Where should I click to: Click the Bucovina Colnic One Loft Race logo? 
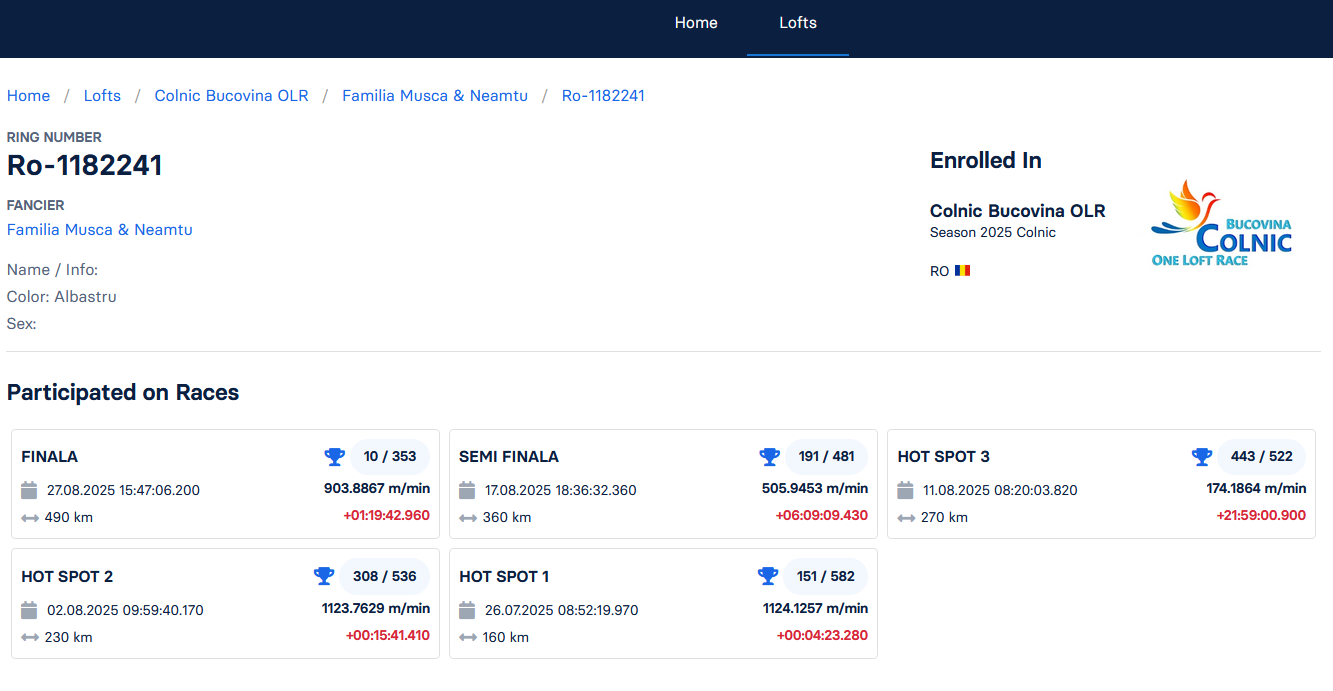[1221, 224]
